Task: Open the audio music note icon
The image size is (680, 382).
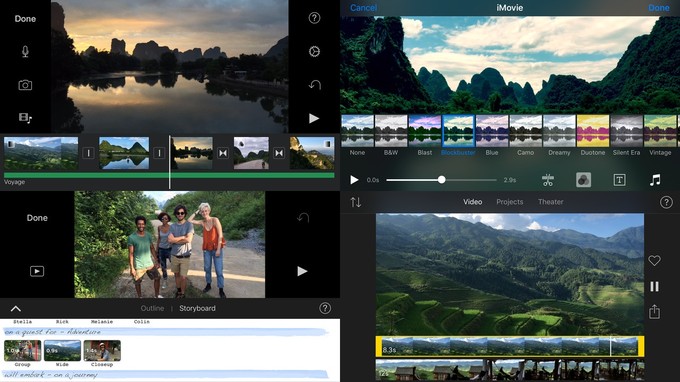Action: pos(655,180)
